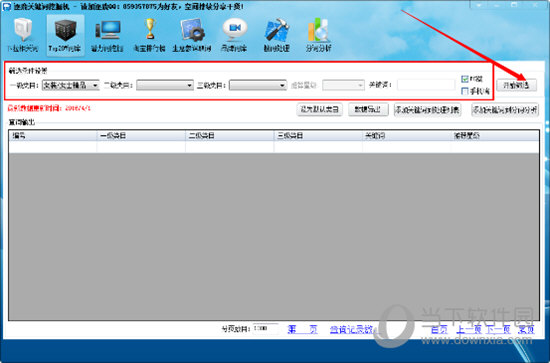Toggle the lower unchecked checkbox near 开始筛选
This screenshot has height=363, width=550.
[465, 91]
